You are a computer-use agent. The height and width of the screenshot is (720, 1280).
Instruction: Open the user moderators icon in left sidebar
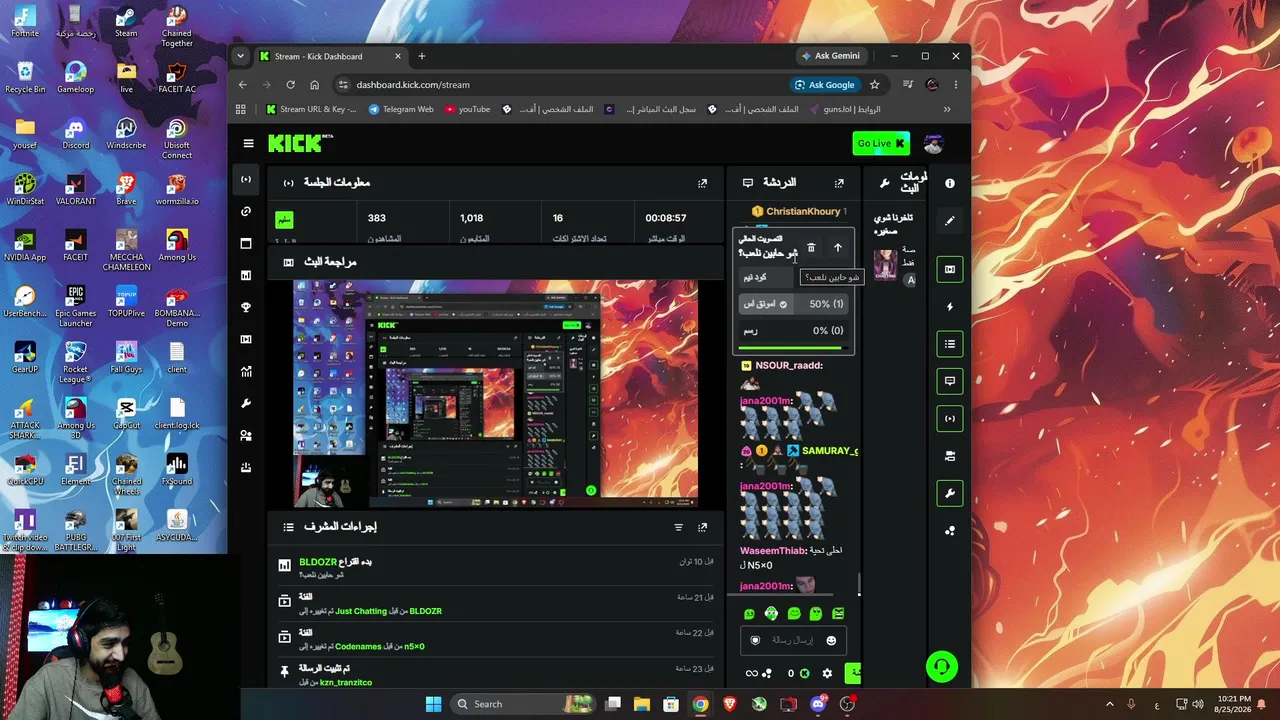(x=246, y=436)
